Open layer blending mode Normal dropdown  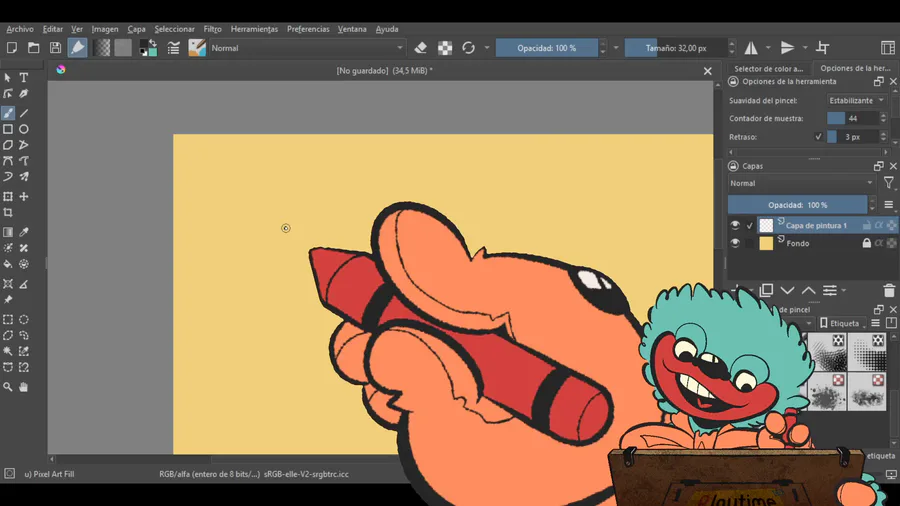pyautogui.click(x=802, y=184)
